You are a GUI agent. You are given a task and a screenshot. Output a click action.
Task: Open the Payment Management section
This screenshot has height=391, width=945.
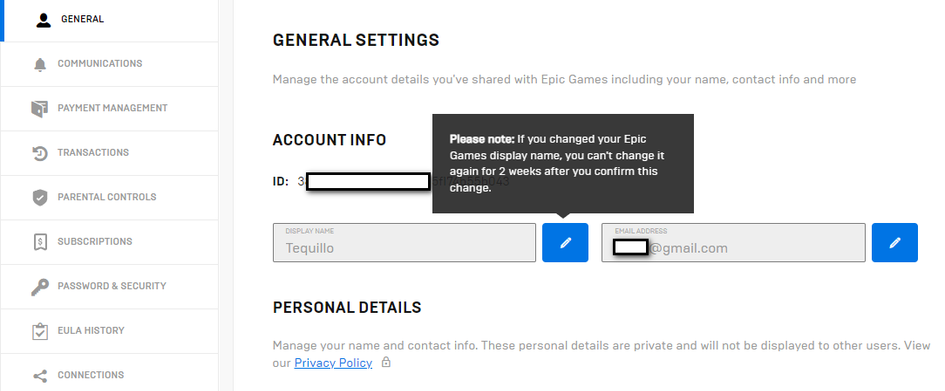(x=109, y=108)
